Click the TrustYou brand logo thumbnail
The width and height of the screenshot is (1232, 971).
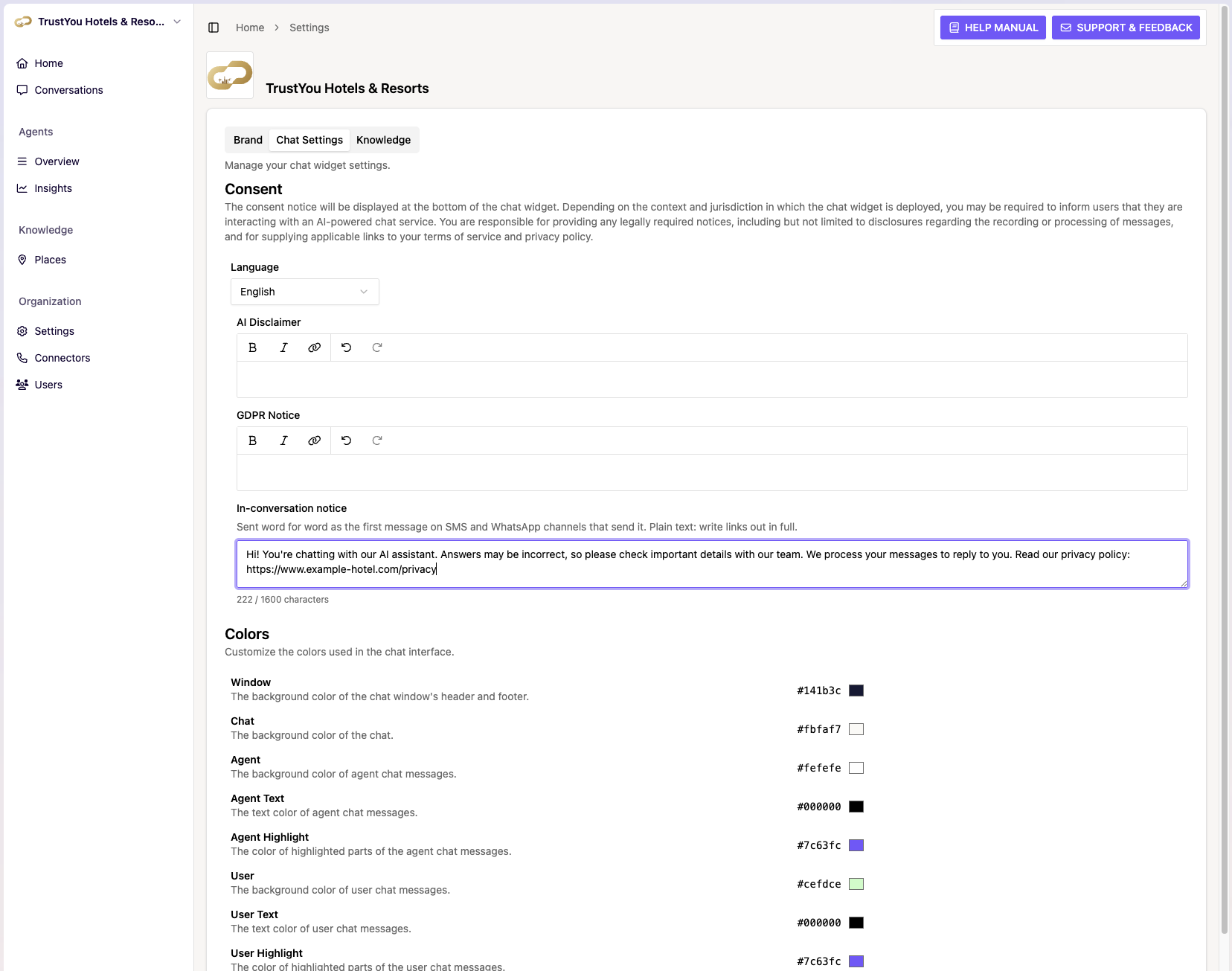(x=230, y=75)
